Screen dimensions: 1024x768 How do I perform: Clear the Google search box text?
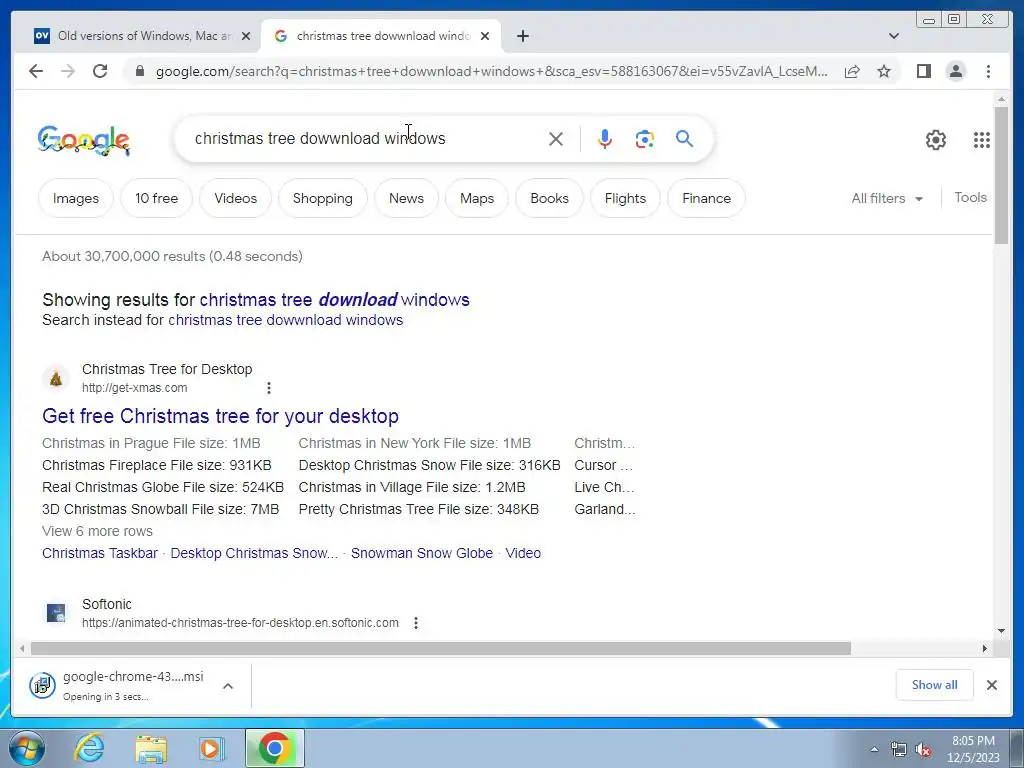coord(556,138)
